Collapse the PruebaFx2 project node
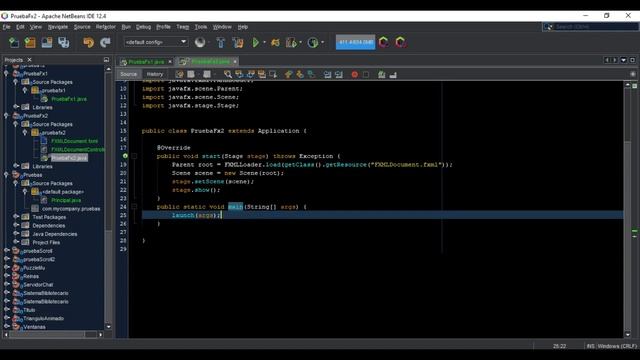The image size is (640, 360). click(7, 116)
